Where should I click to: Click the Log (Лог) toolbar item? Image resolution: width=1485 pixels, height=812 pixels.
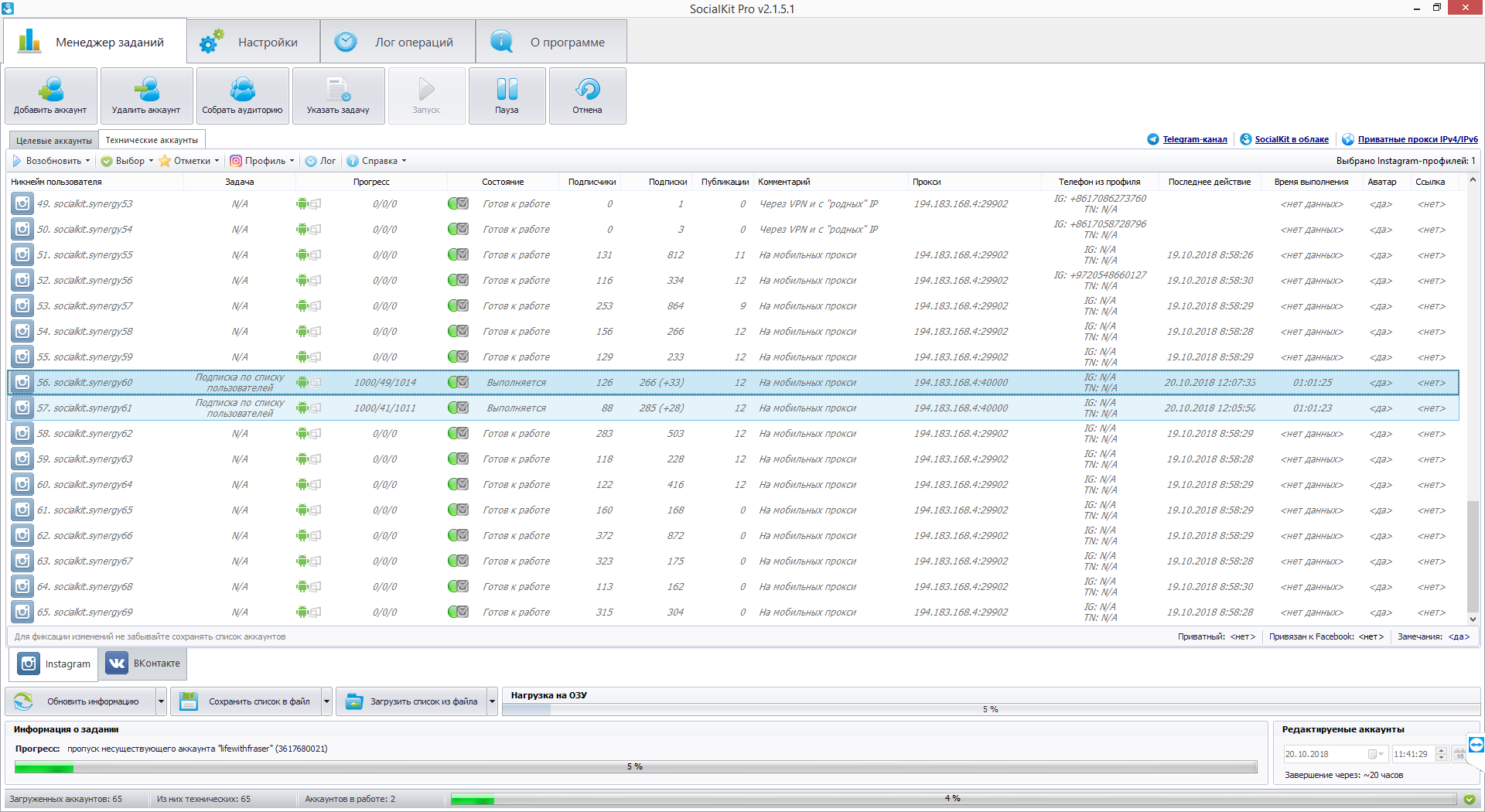point(320,161)
